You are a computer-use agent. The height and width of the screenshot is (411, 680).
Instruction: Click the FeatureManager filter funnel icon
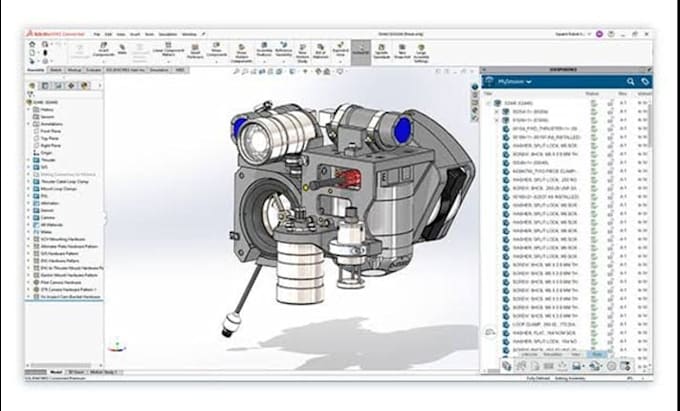[31, 93]
